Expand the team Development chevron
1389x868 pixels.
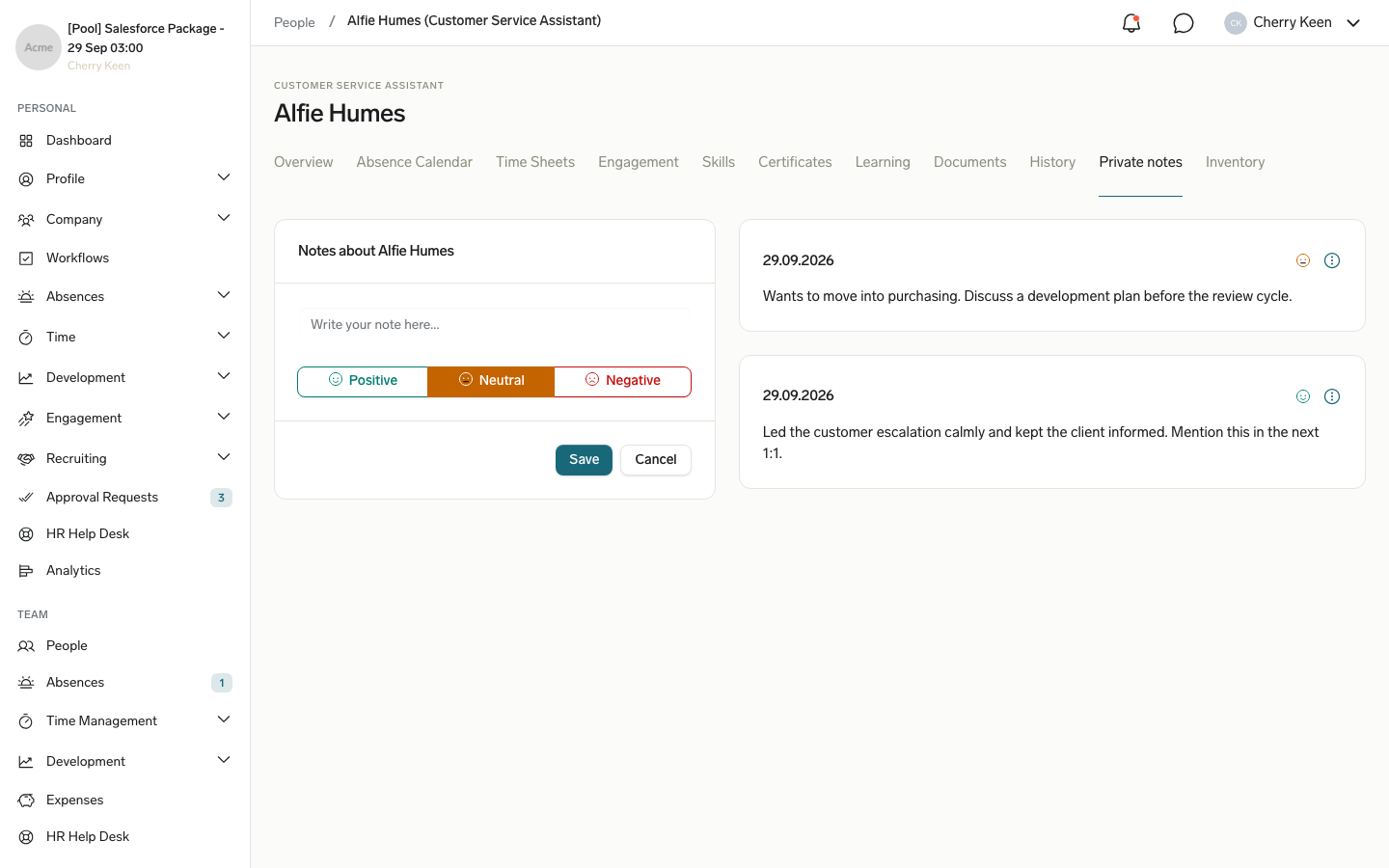coord(224,760)
